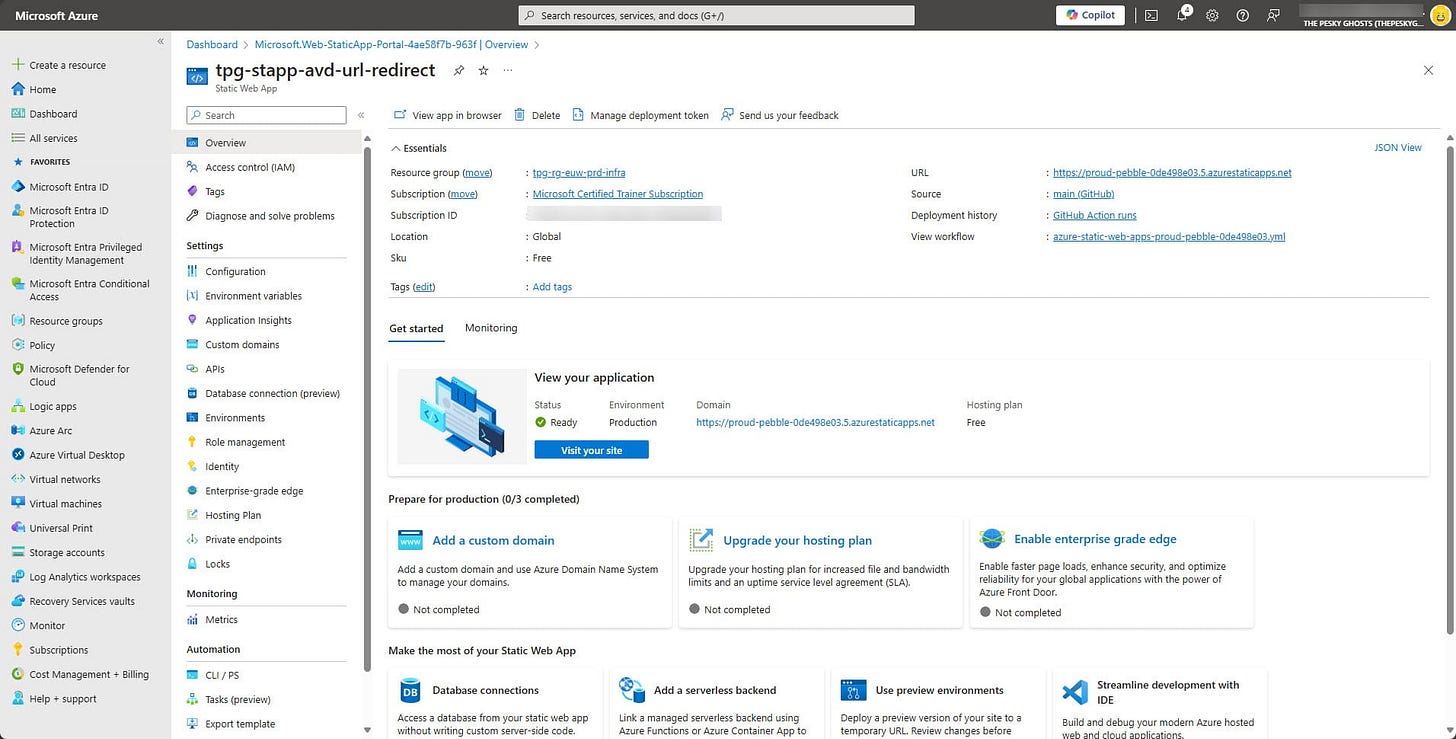
Task: Click the Locks padlock icon
Action: pos(193,564)
